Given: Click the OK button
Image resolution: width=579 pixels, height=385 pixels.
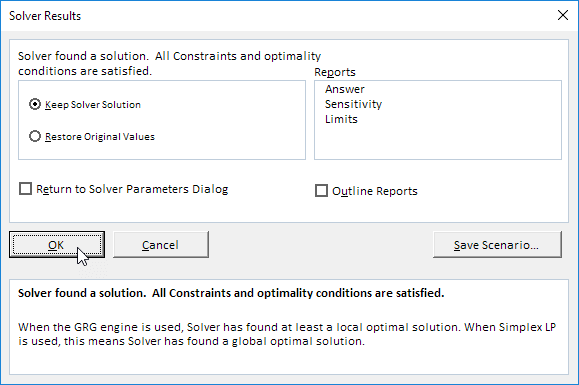Looking at the screenshot, I should click(57, 245).
